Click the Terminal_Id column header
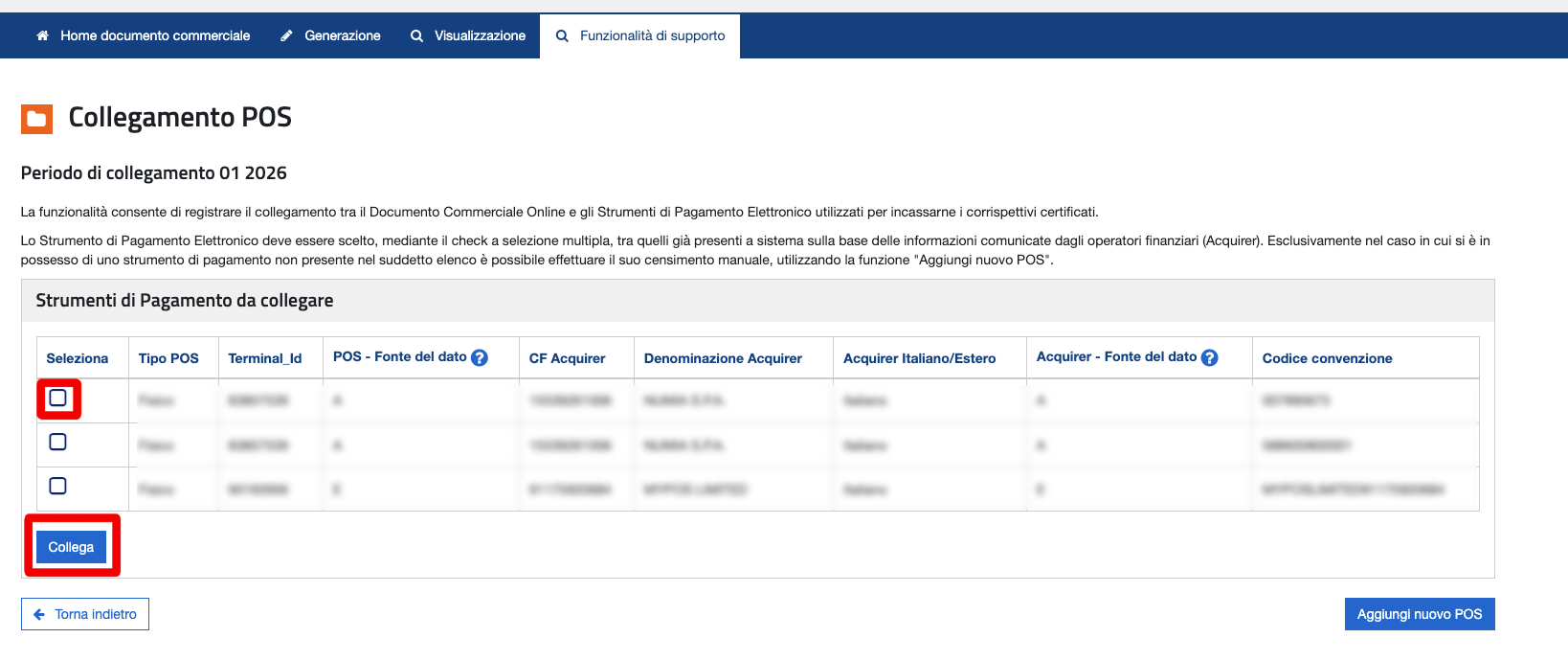Screen dimensions: 1568x661 tap(265, 358)
